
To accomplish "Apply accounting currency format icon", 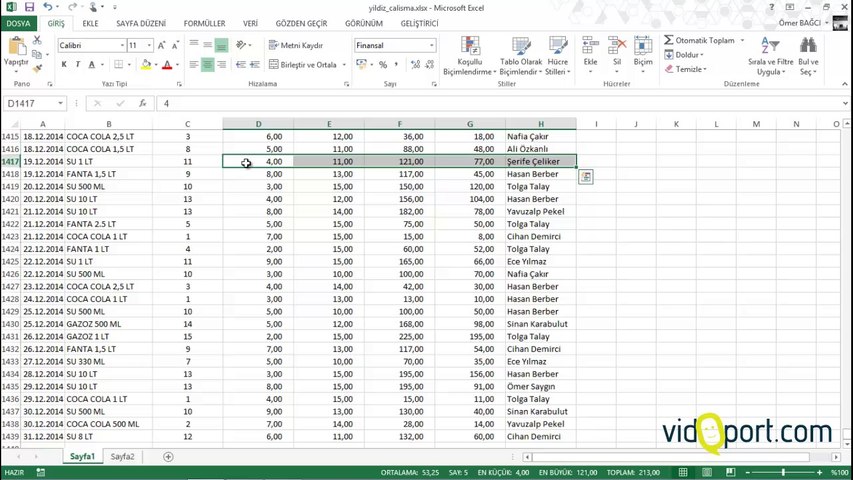I will 361,64.
